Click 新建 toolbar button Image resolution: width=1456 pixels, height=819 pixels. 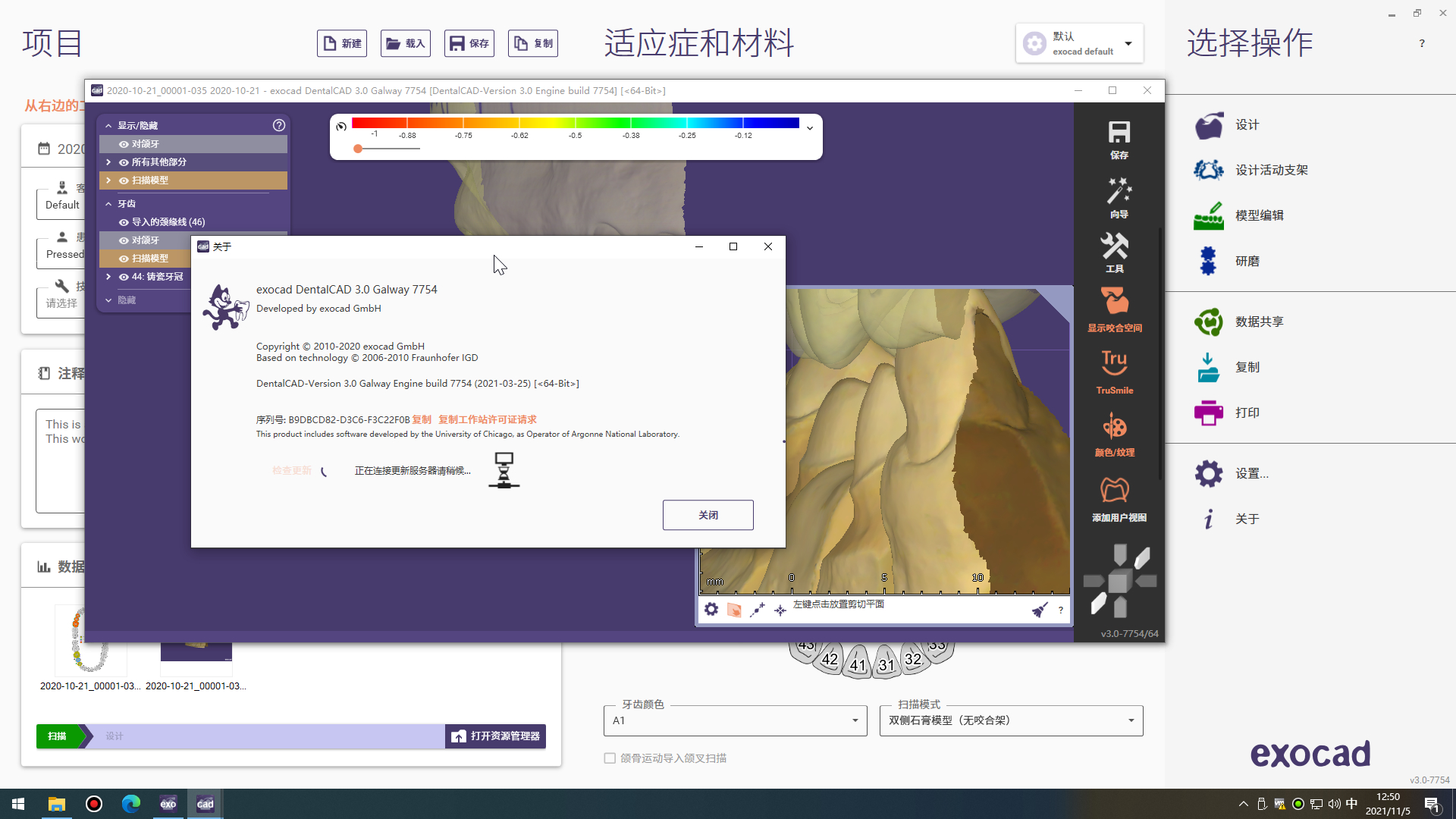(342, 43)
